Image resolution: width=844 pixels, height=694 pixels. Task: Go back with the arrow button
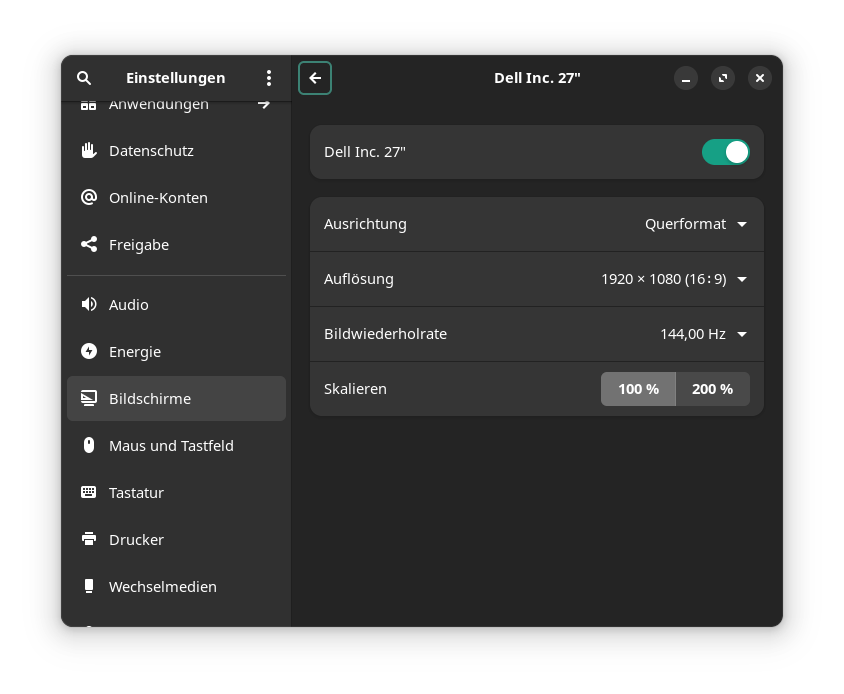coord(315,78)
